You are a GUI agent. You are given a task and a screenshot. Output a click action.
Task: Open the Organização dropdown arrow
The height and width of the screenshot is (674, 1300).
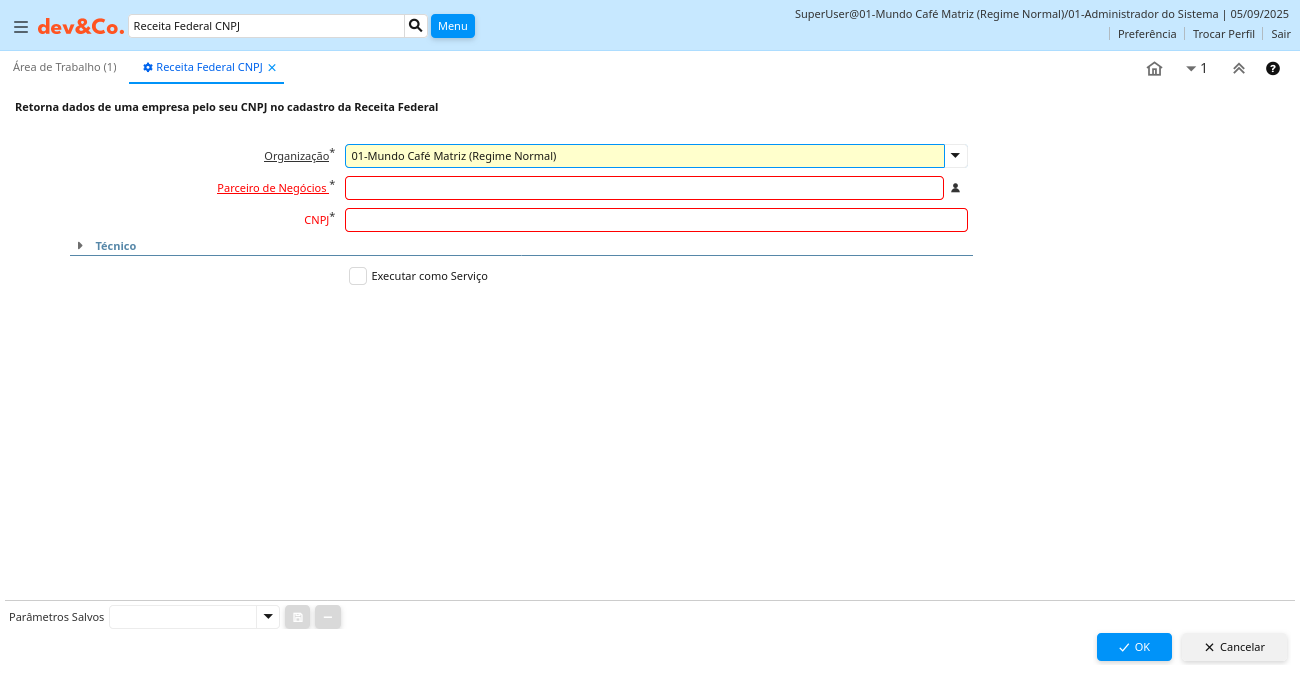(x=956, y=156)
